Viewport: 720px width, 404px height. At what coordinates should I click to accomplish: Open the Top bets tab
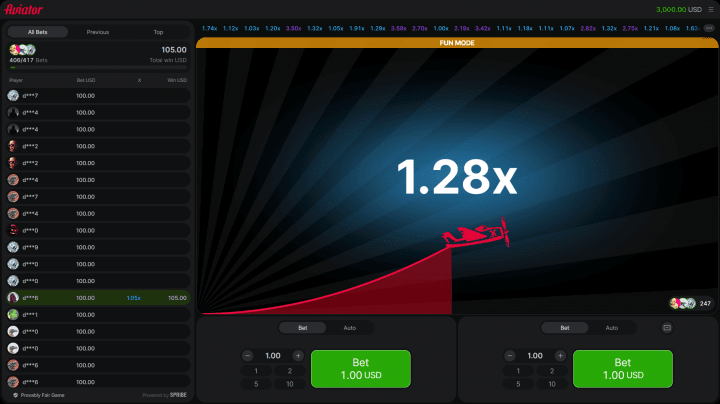click(x=158, y=32)
